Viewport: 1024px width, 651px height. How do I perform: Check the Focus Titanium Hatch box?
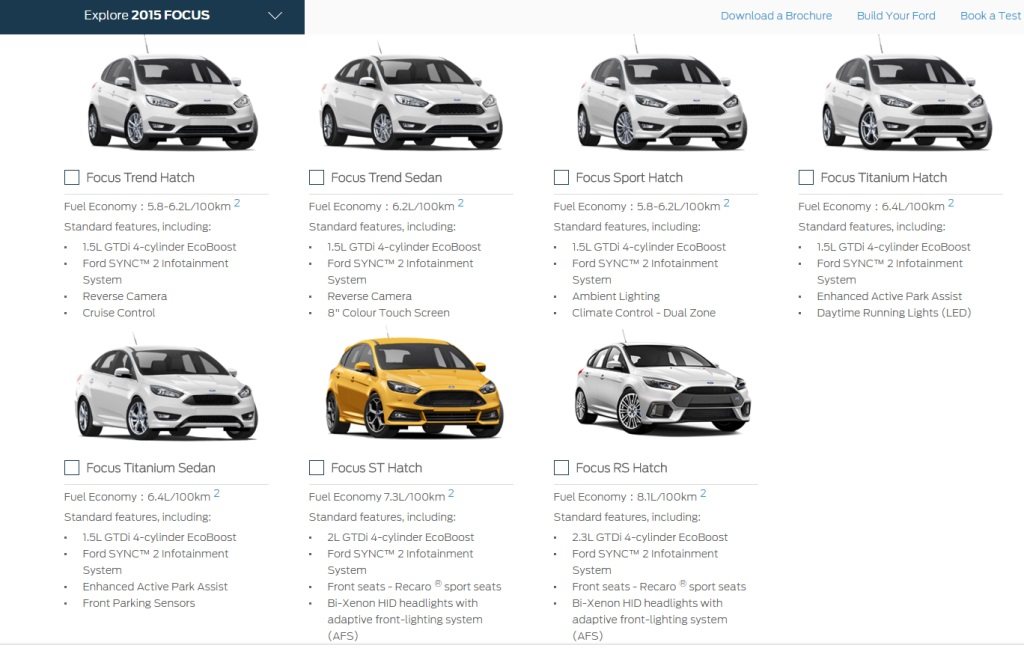coord(806,178)
